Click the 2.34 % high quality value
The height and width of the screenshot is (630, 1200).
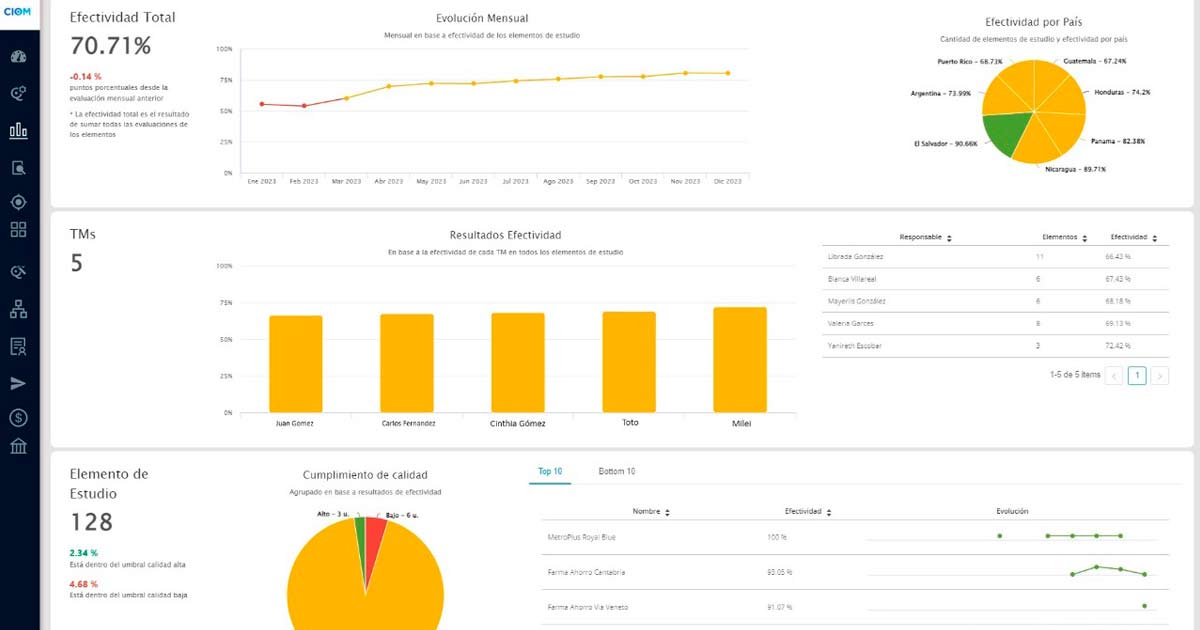(x=84, y=553)
